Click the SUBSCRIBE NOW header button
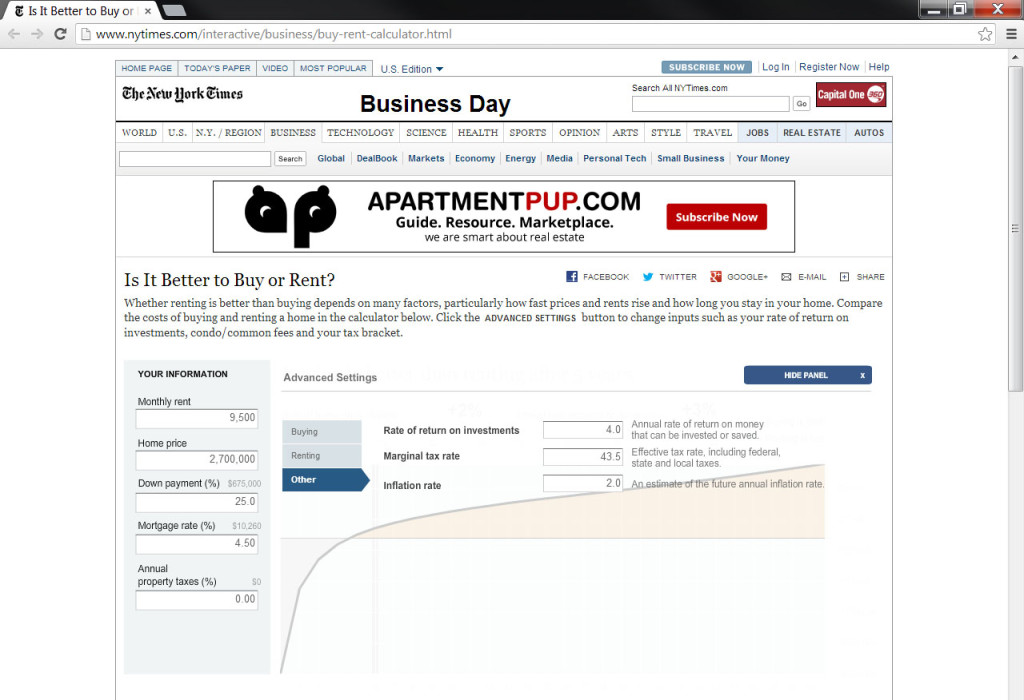Viewport: 1024px width, 700px height. tap(706, 67)
